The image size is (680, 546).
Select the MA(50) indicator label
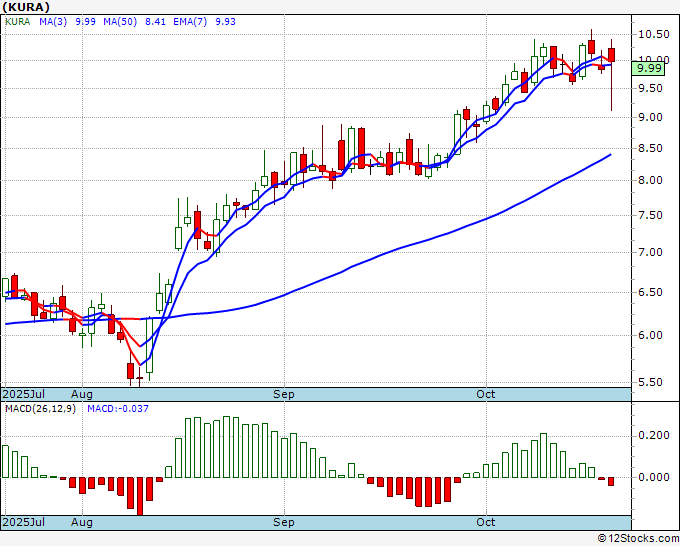coord(120,22)
